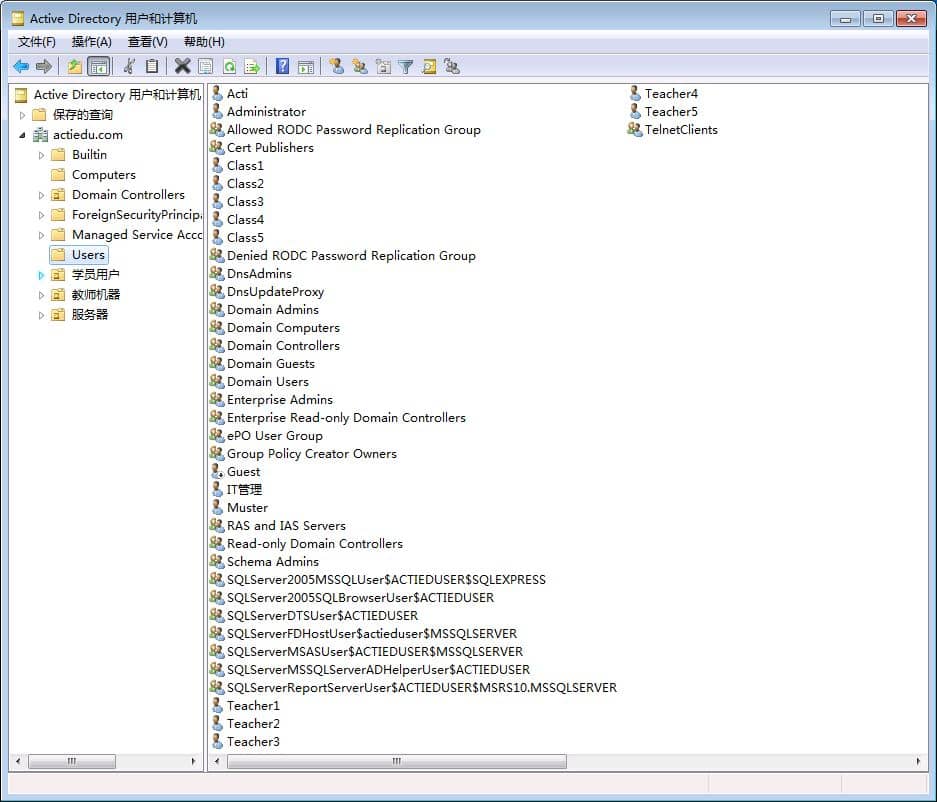Viewport: 937px width, 802px height.
Task: Open the 帮助(H) menu
Action: click(x=204, y=42)
